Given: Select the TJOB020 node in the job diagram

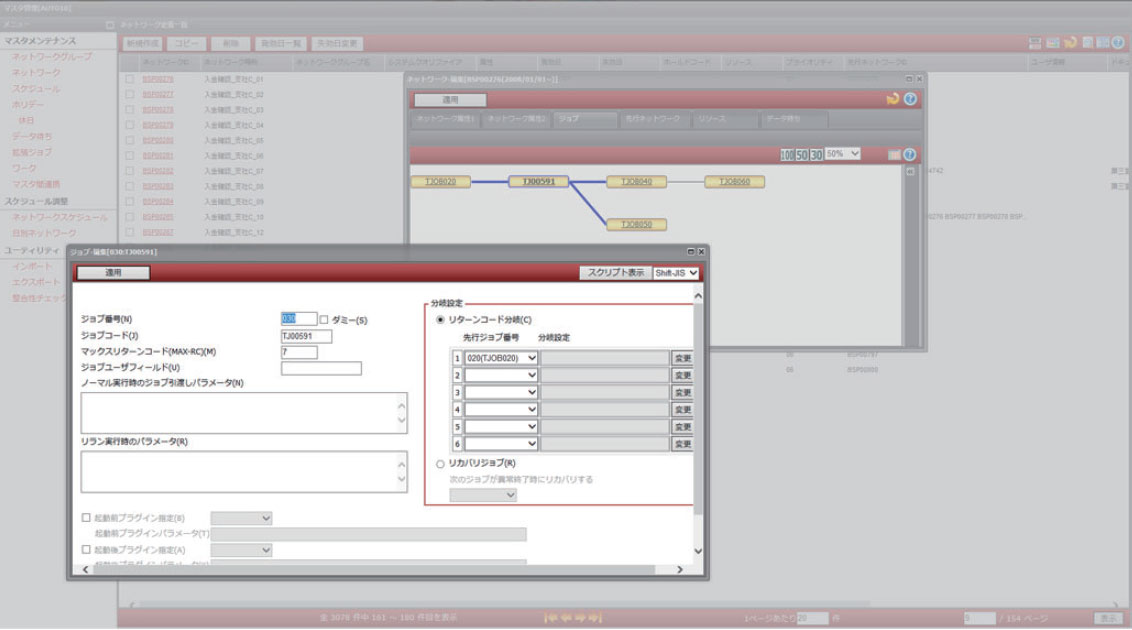Looking at the screenshot, I should point(440,182).
